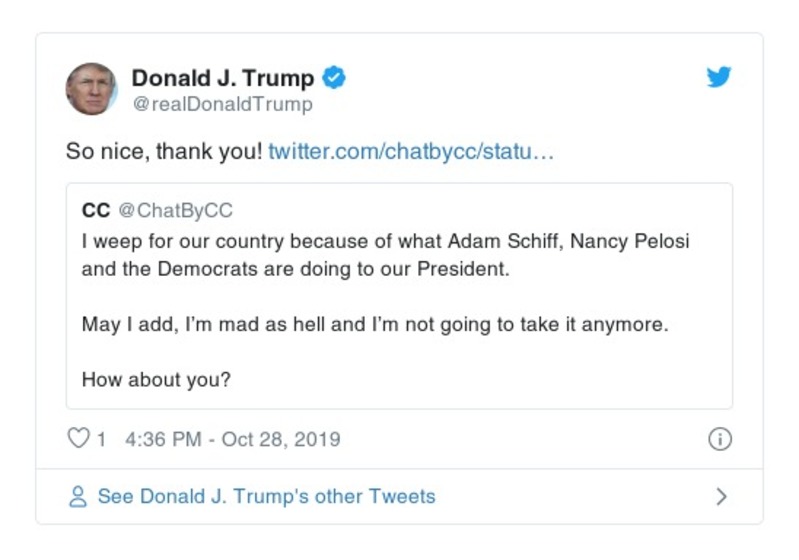Click the 'How about you?' quoted line
The width and height of the screenshot is (799, 560).
coord(155,380)
